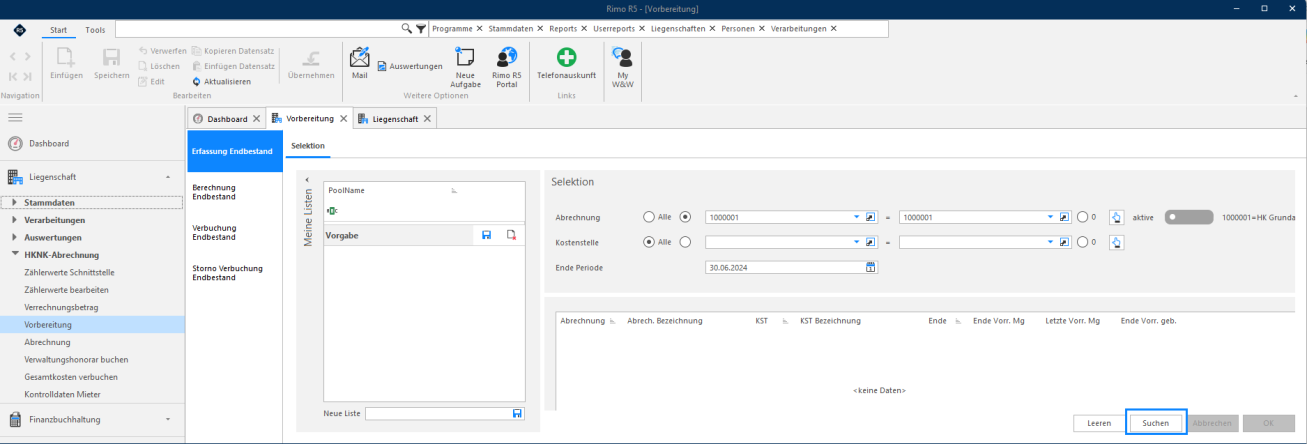Select the 0 radio in Kostenstelle row
Image resolution: width=1307 pixels, height=444 pixels.
pyautogui.click(x=1082, y=241)
